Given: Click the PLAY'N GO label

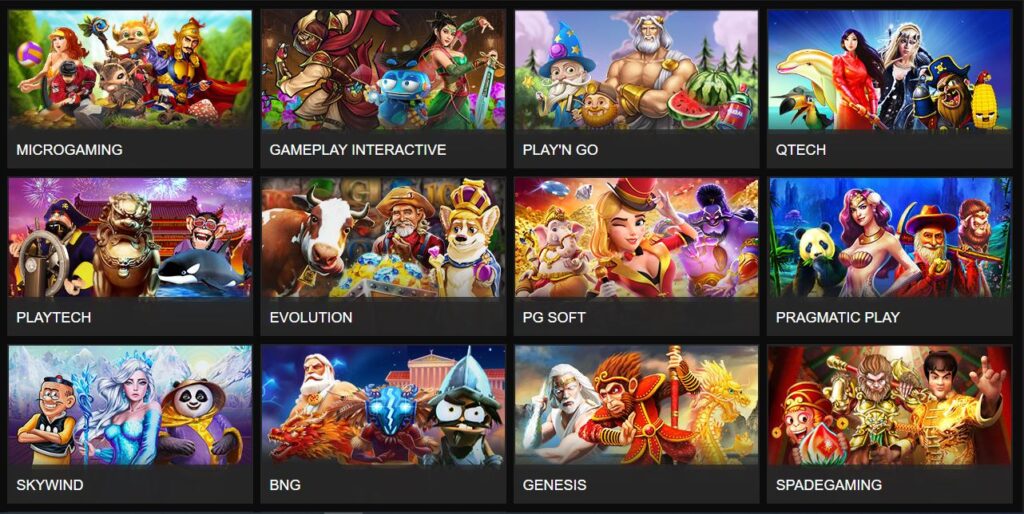Looking at the screenshot, I should point(560,150).
